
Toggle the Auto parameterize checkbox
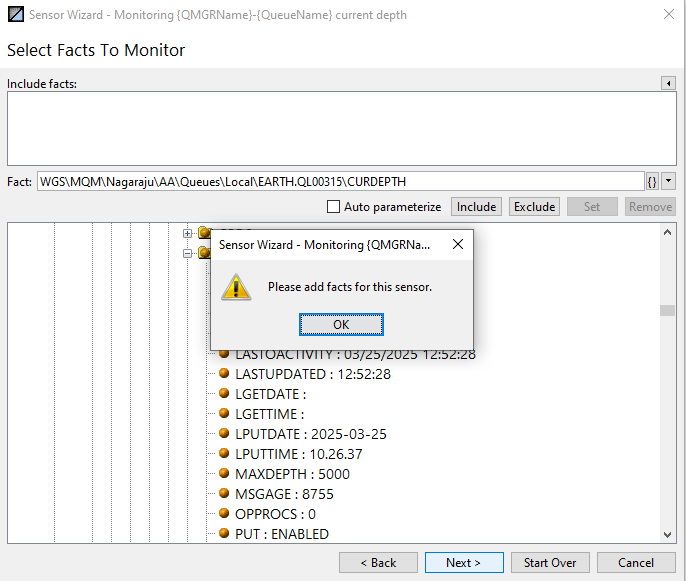pos(333,206)
